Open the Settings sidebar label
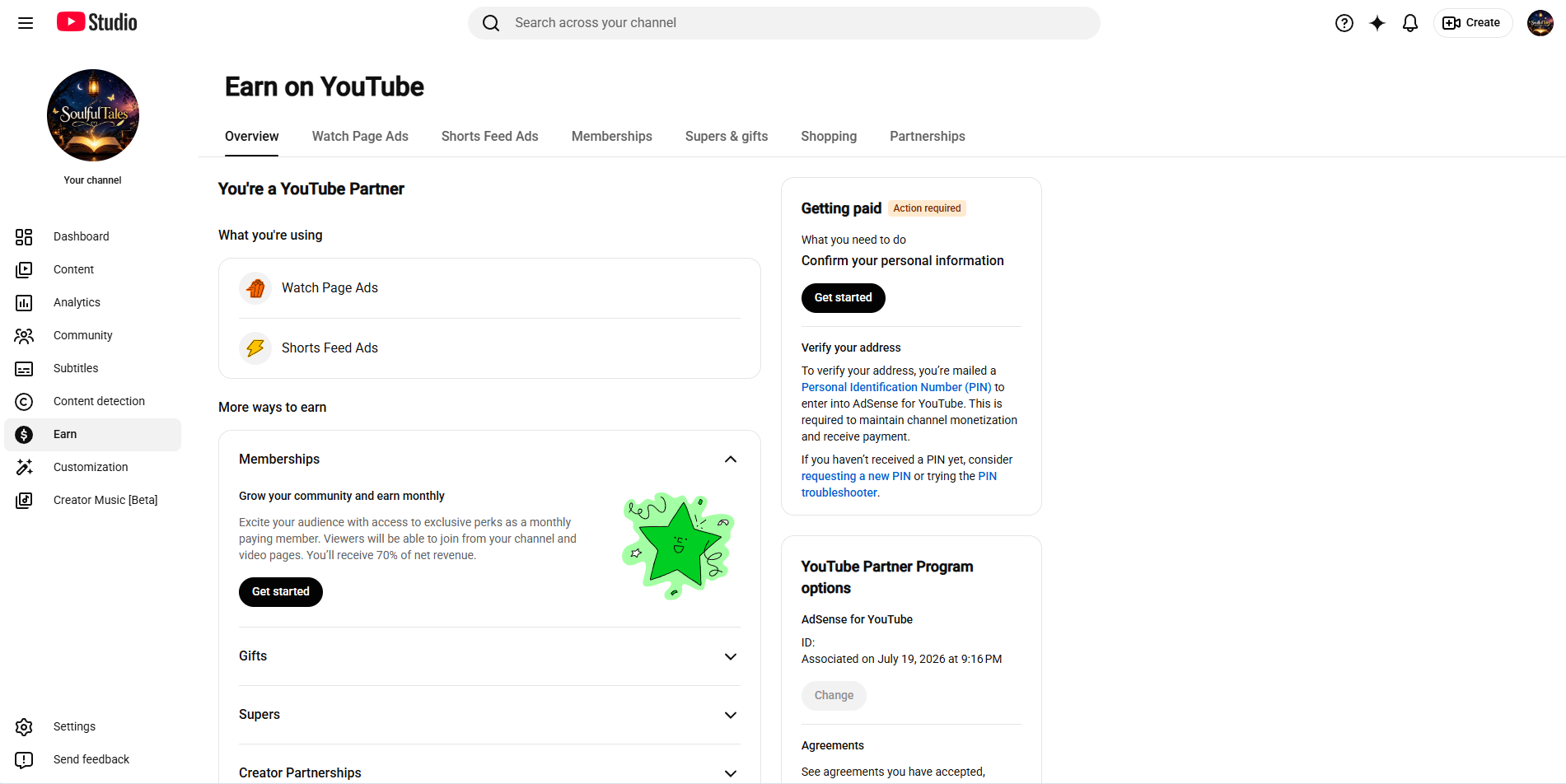 click(74, 727)
